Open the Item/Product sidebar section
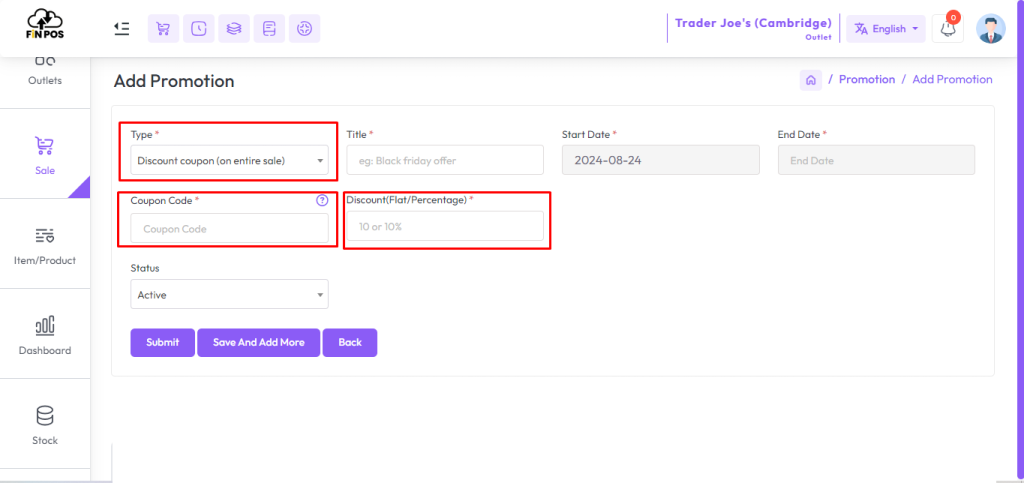This screenshot has width=1024, height=483. [x=45, y=245]
